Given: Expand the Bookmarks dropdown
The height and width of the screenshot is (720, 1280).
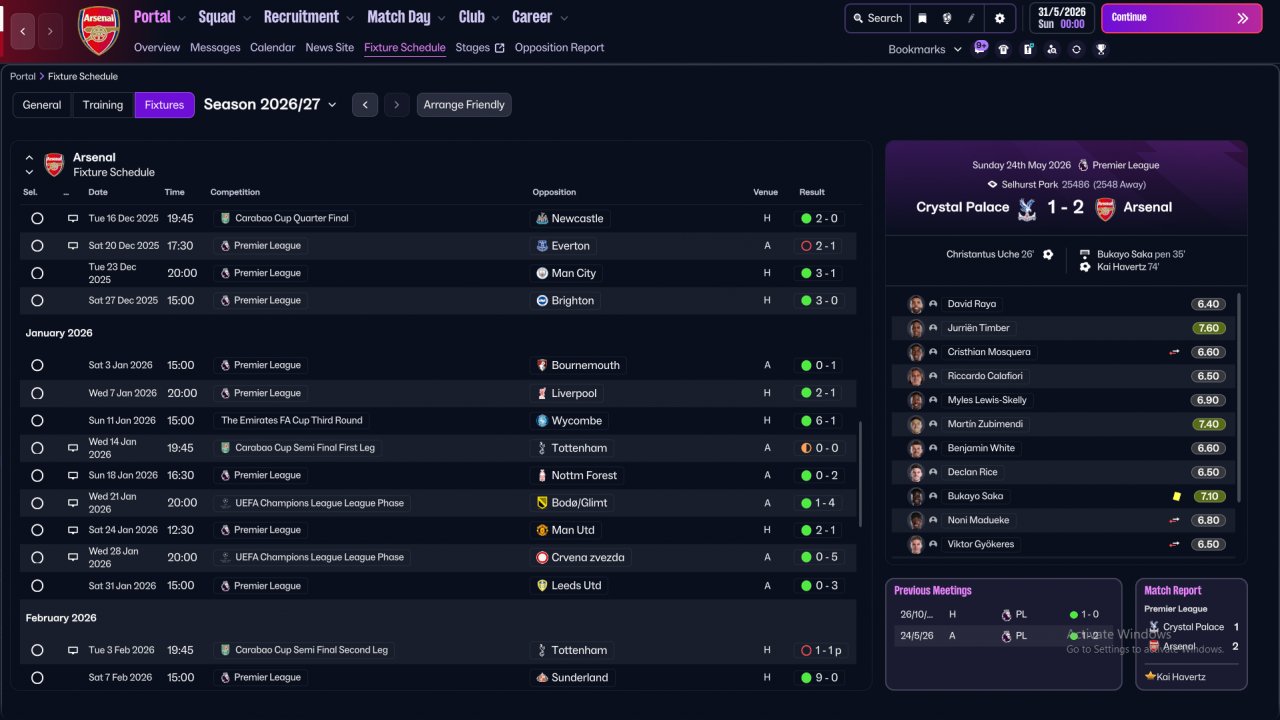Looking at the screenshot, I should tap(925, 49).
